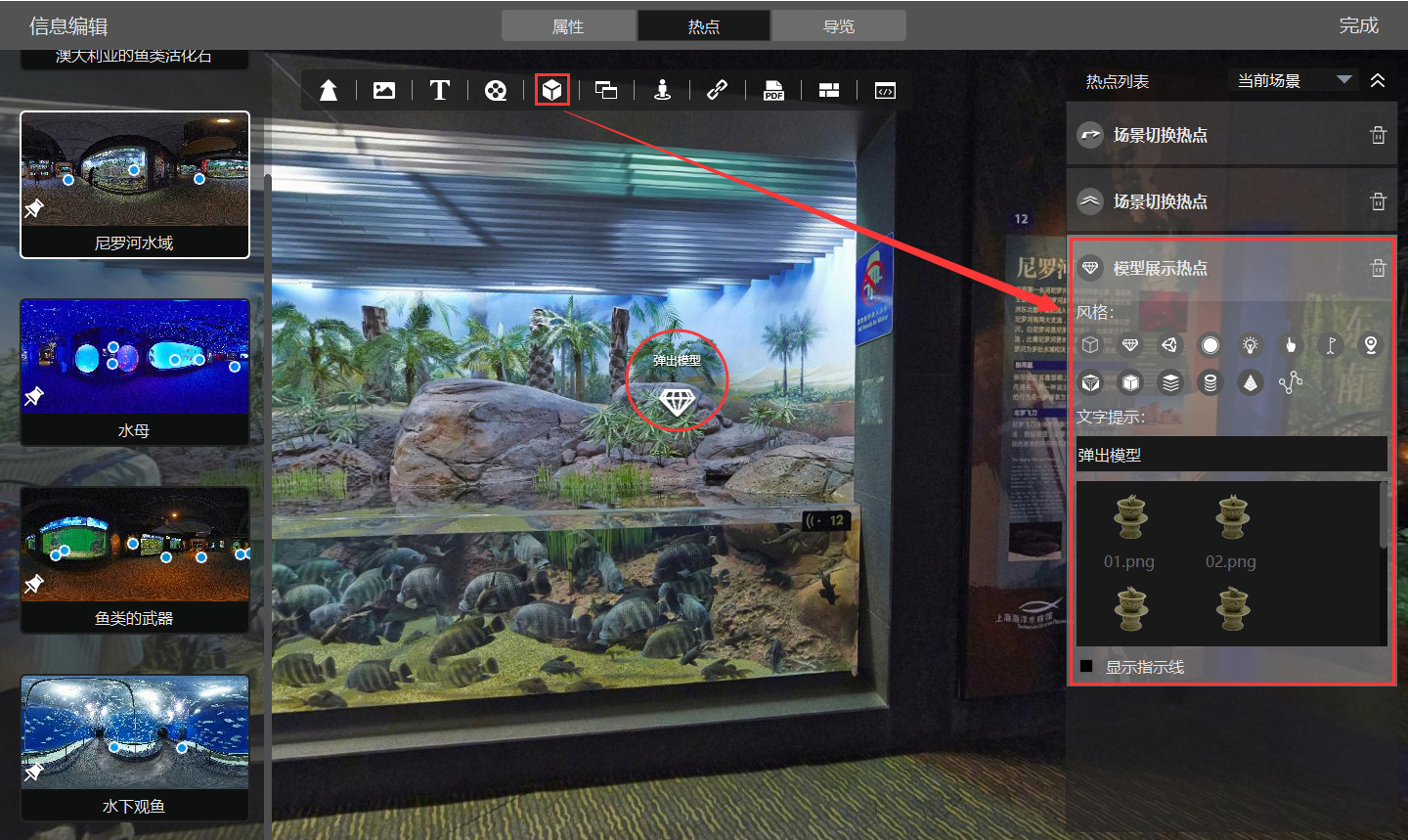Select the PDF hotspot tool
Image resolution: width=1408 pixels, height=840 pixels.
point(773,90)
